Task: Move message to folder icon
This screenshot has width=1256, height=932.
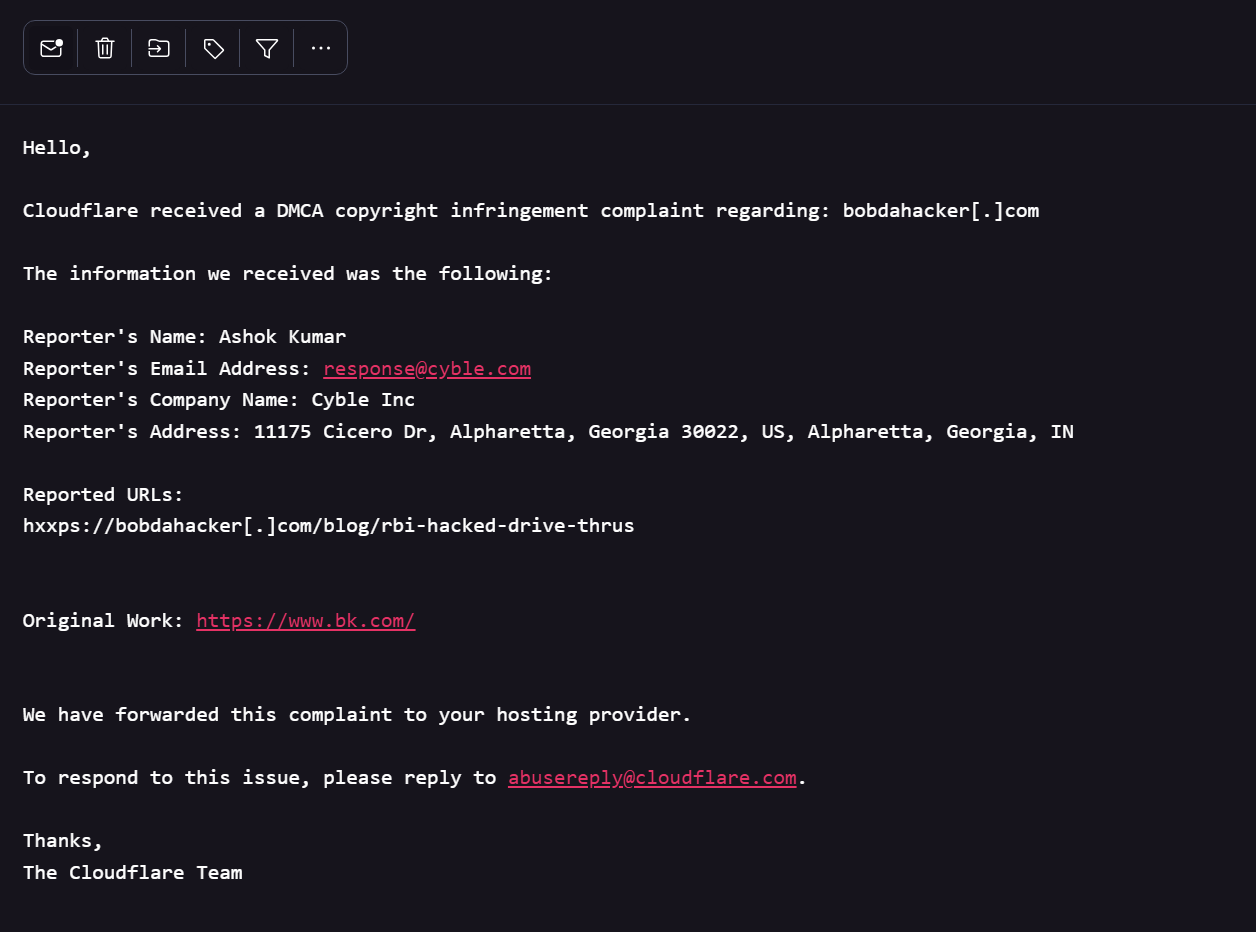Action: click(159, 48)
